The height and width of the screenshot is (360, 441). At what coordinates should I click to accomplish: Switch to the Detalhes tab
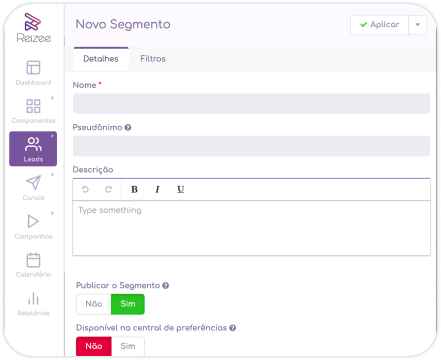point(101,59)
